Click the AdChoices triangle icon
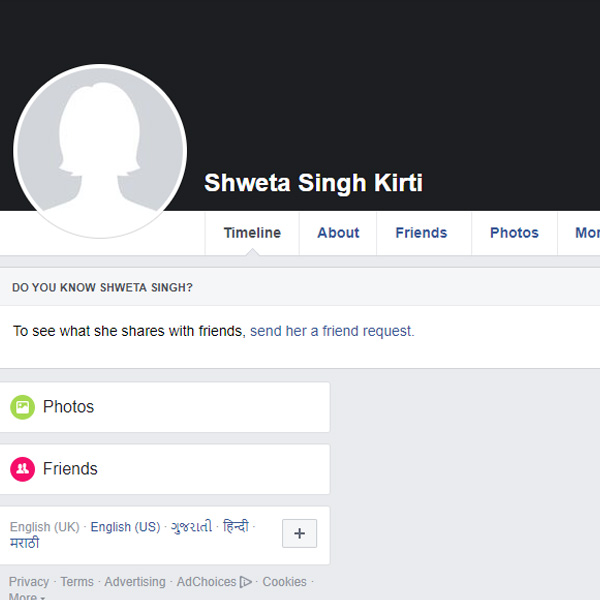The image size is (600, 600). pos(246,582)
